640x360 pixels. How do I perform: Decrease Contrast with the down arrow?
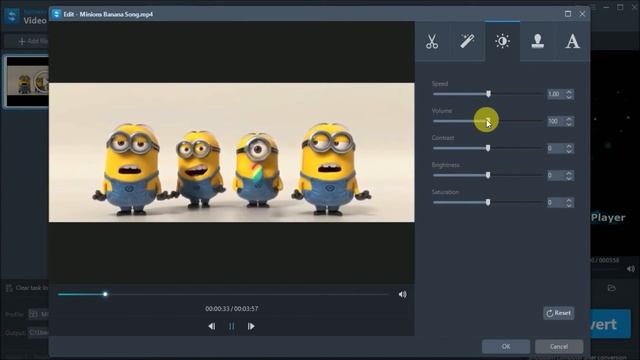tap(569, 151)
